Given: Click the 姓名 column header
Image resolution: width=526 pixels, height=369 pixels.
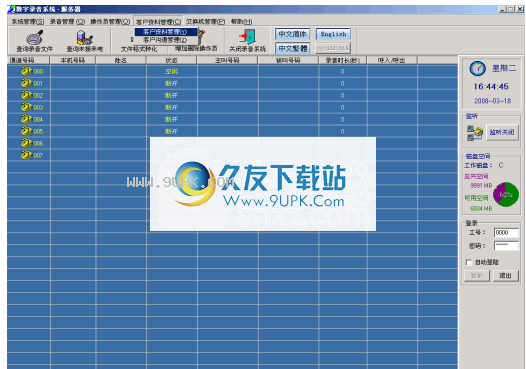Looking at the screenshot, I should pos(121,60).
